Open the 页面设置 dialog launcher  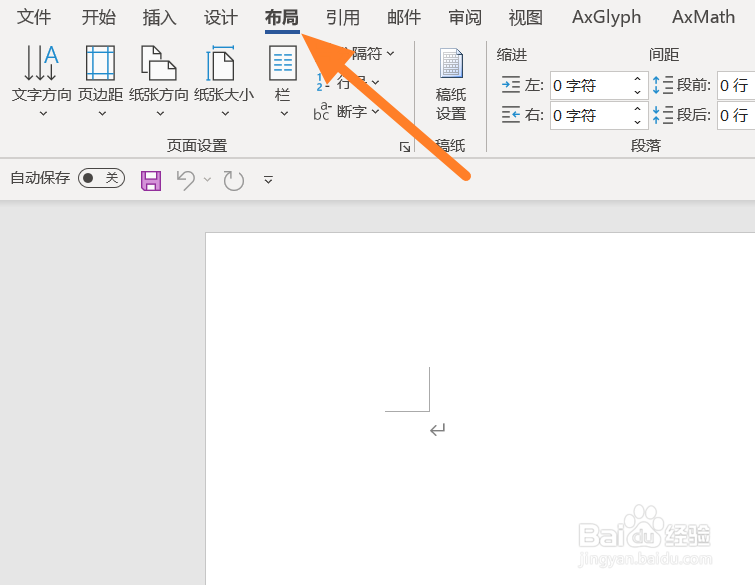click(x=405, y=147)
